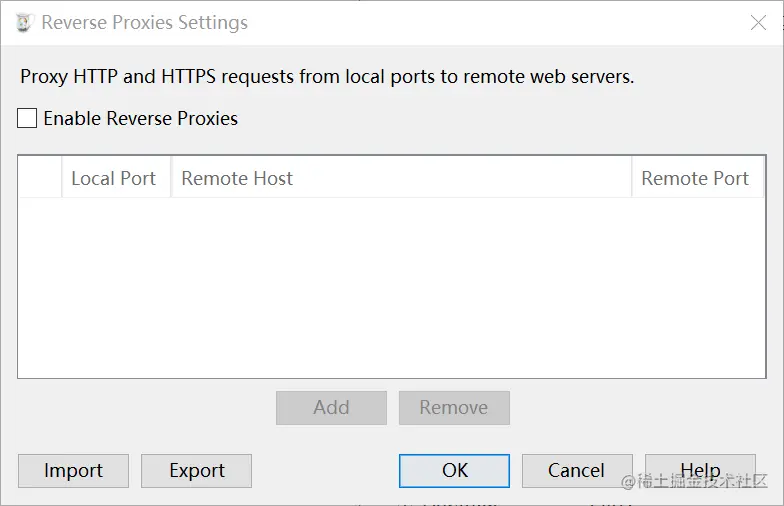Click the 'Reverse Proxies Settings' title text

(x=144, y=22)
